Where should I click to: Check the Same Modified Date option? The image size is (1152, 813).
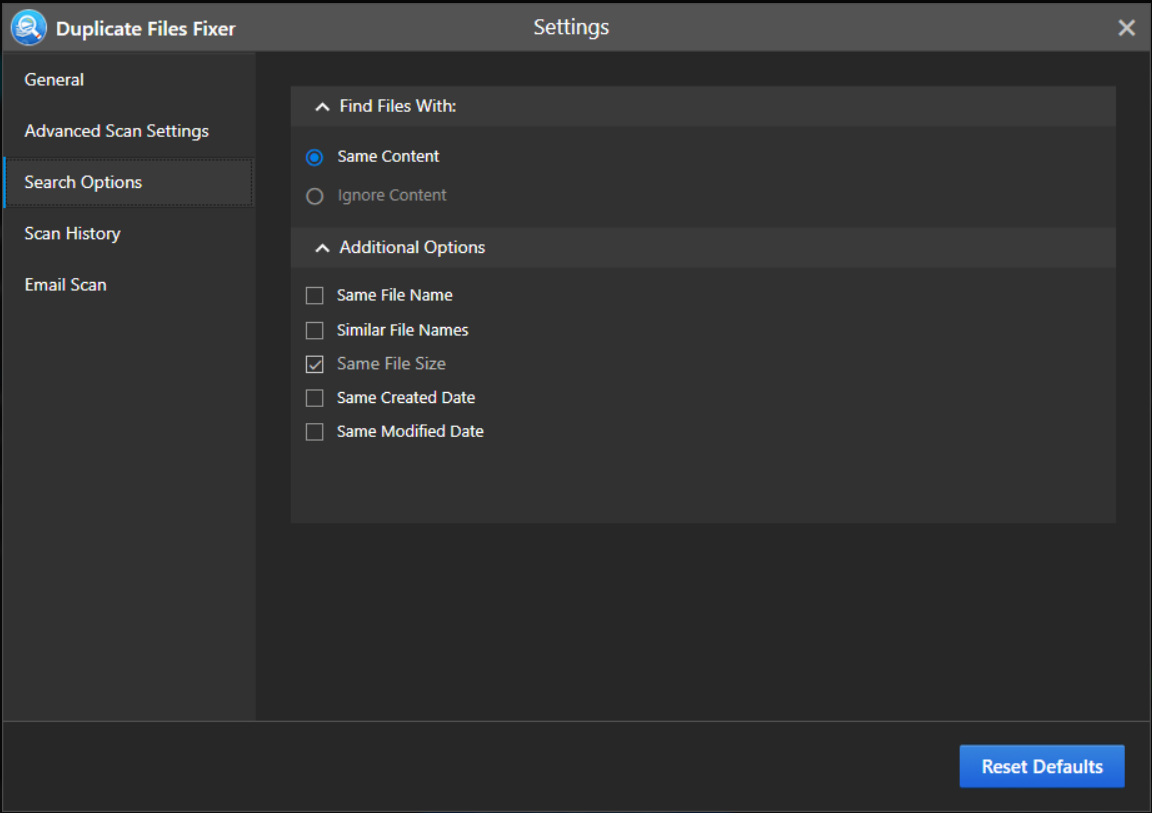pyautogui.click(x=315, y=432)
